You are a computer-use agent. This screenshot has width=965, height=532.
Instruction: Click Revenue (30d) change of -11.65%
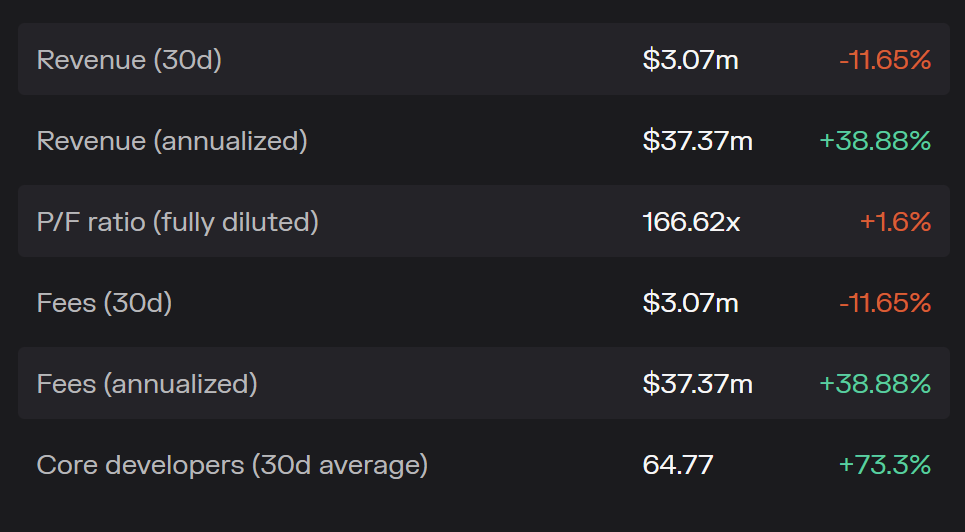click(x=885, y=60)
